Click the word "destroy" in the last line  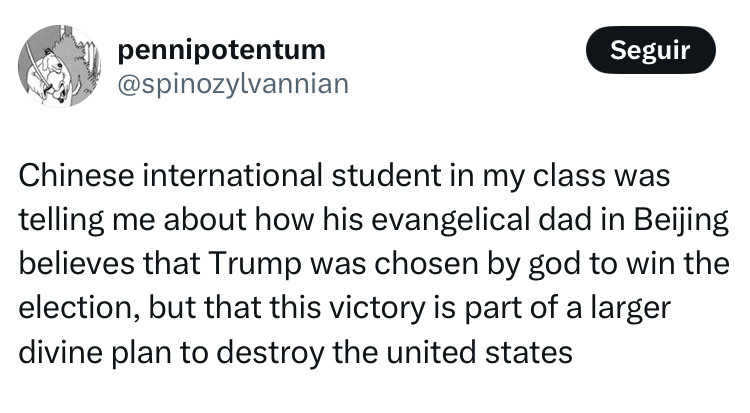point(265,352)
